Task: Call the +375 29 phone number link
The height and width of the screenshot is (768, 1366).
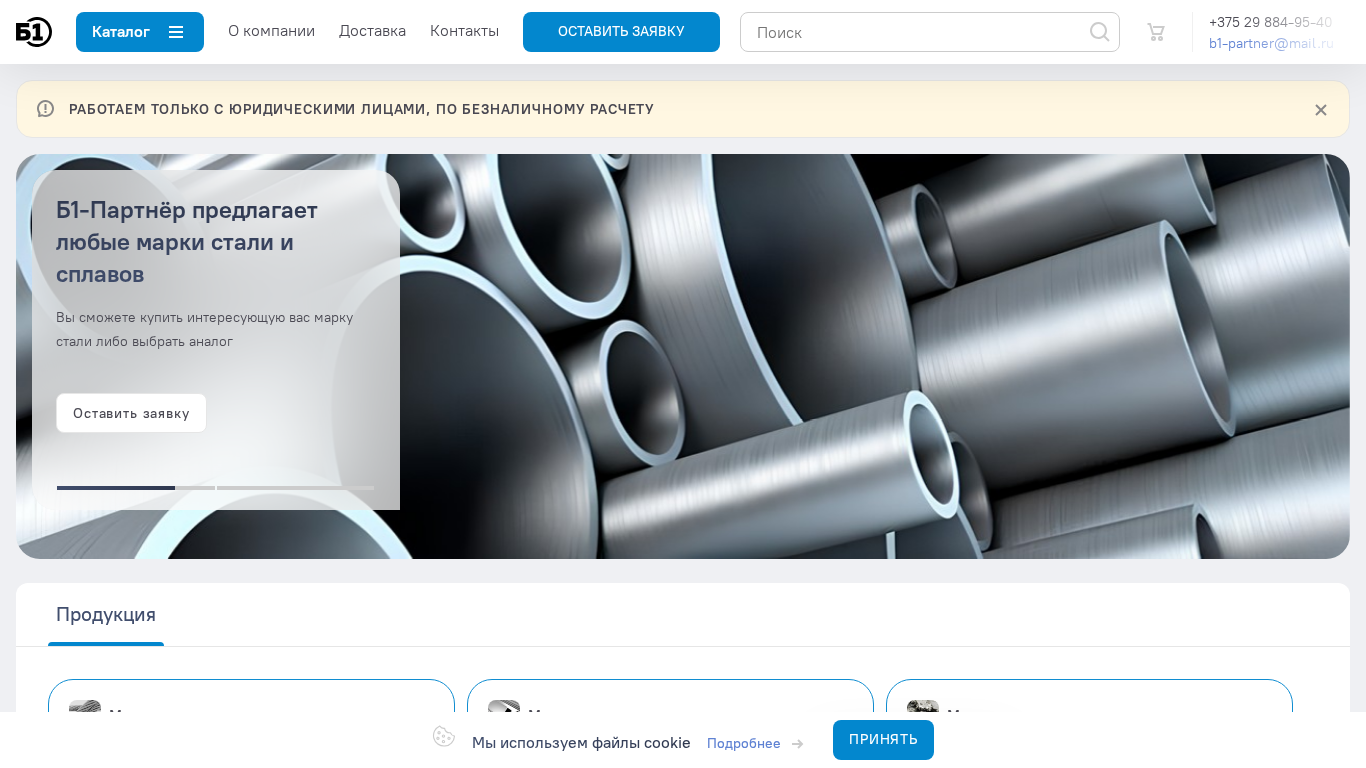Action: [1270, 22]
